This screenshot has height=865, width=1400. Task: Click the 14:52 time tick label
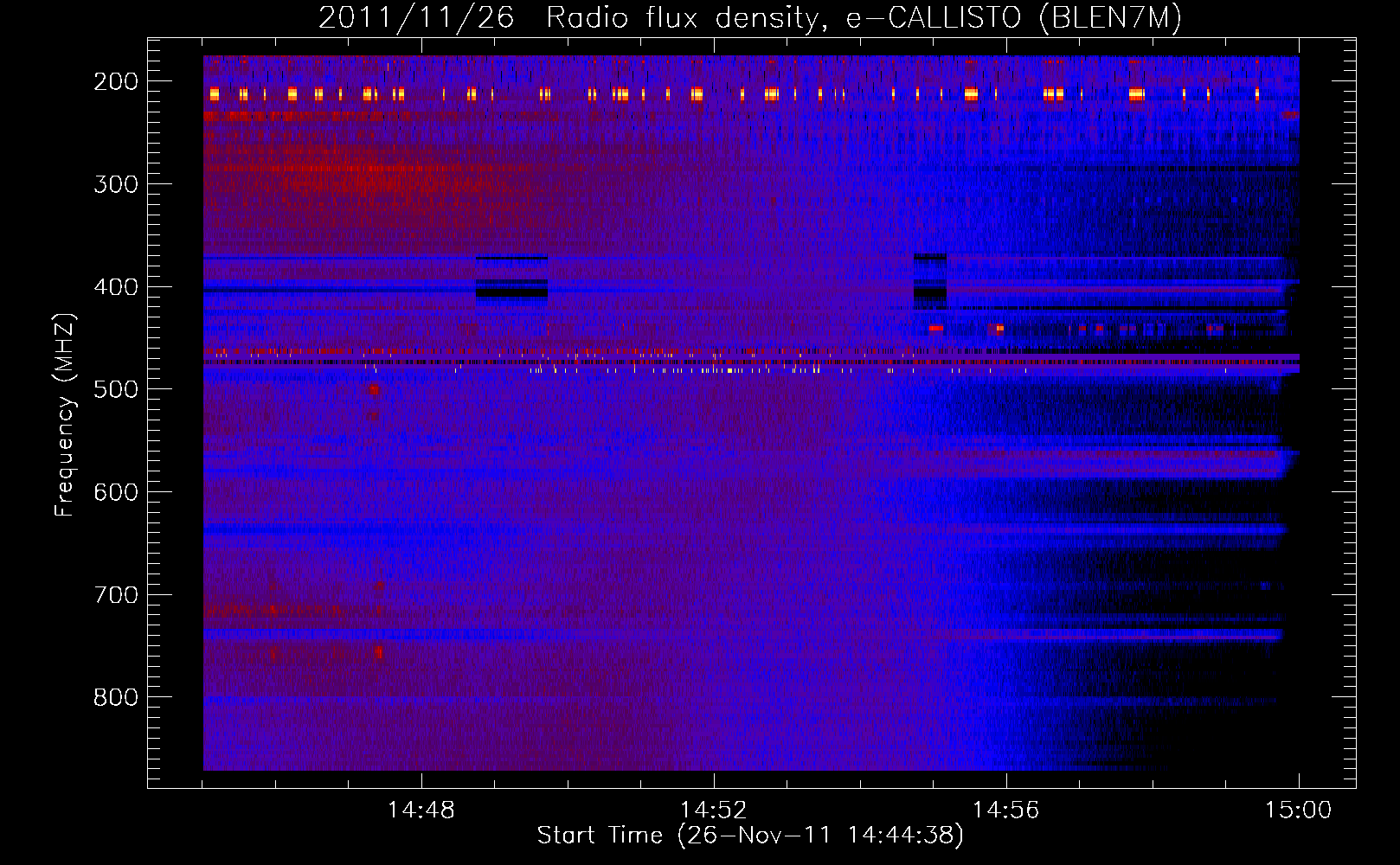[x=713, y=811]
